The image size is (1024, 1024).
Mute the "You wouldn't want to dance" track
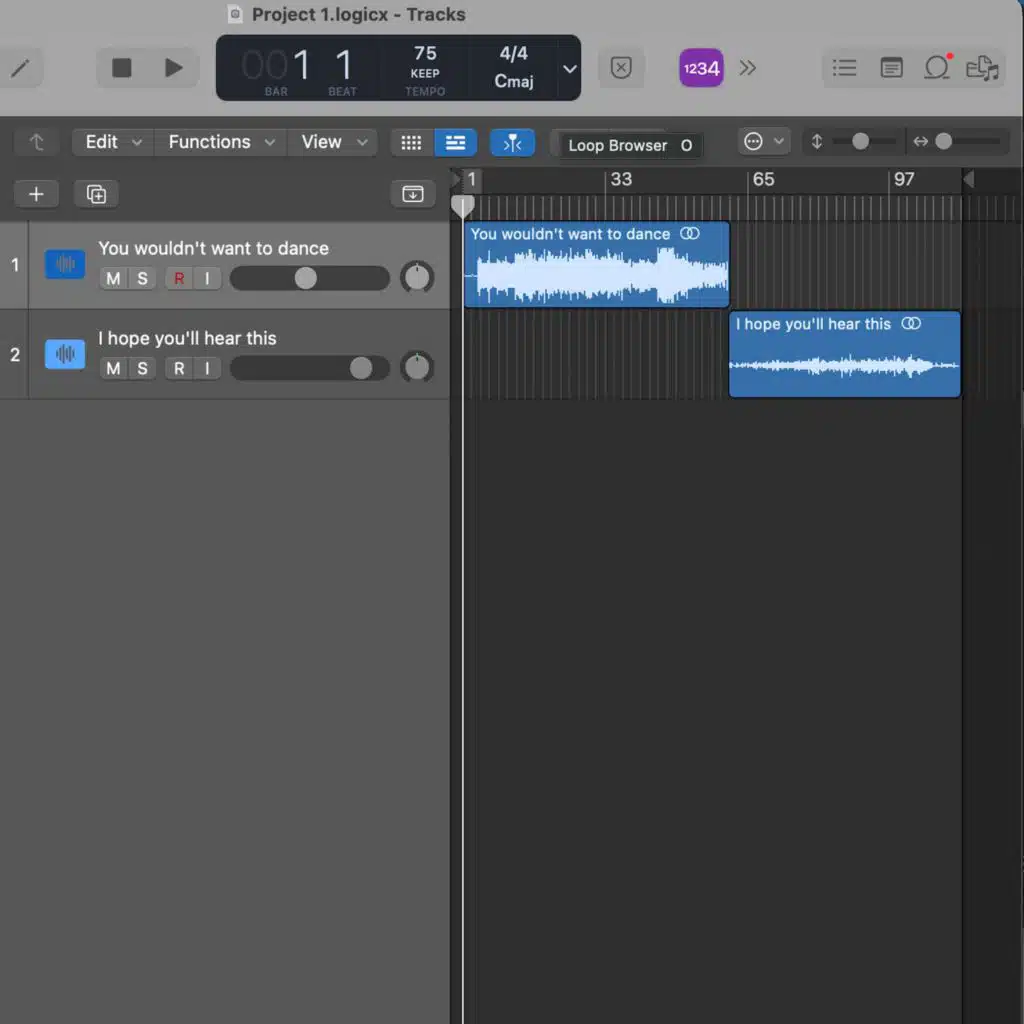tap(113, 278)
